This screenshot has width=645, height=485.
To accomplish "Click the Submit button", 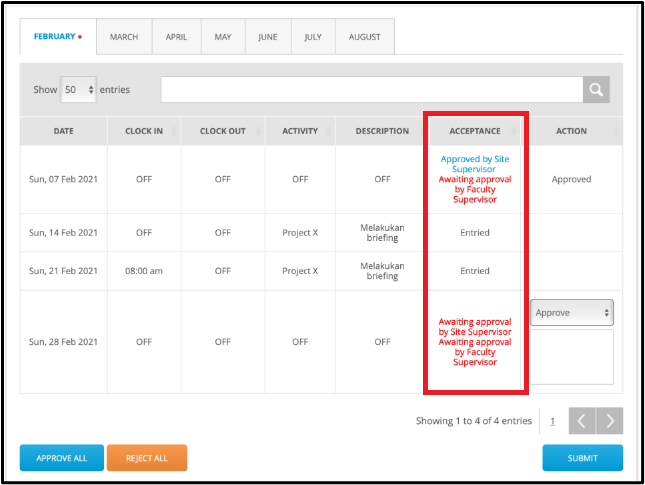I will pos(582,458).
